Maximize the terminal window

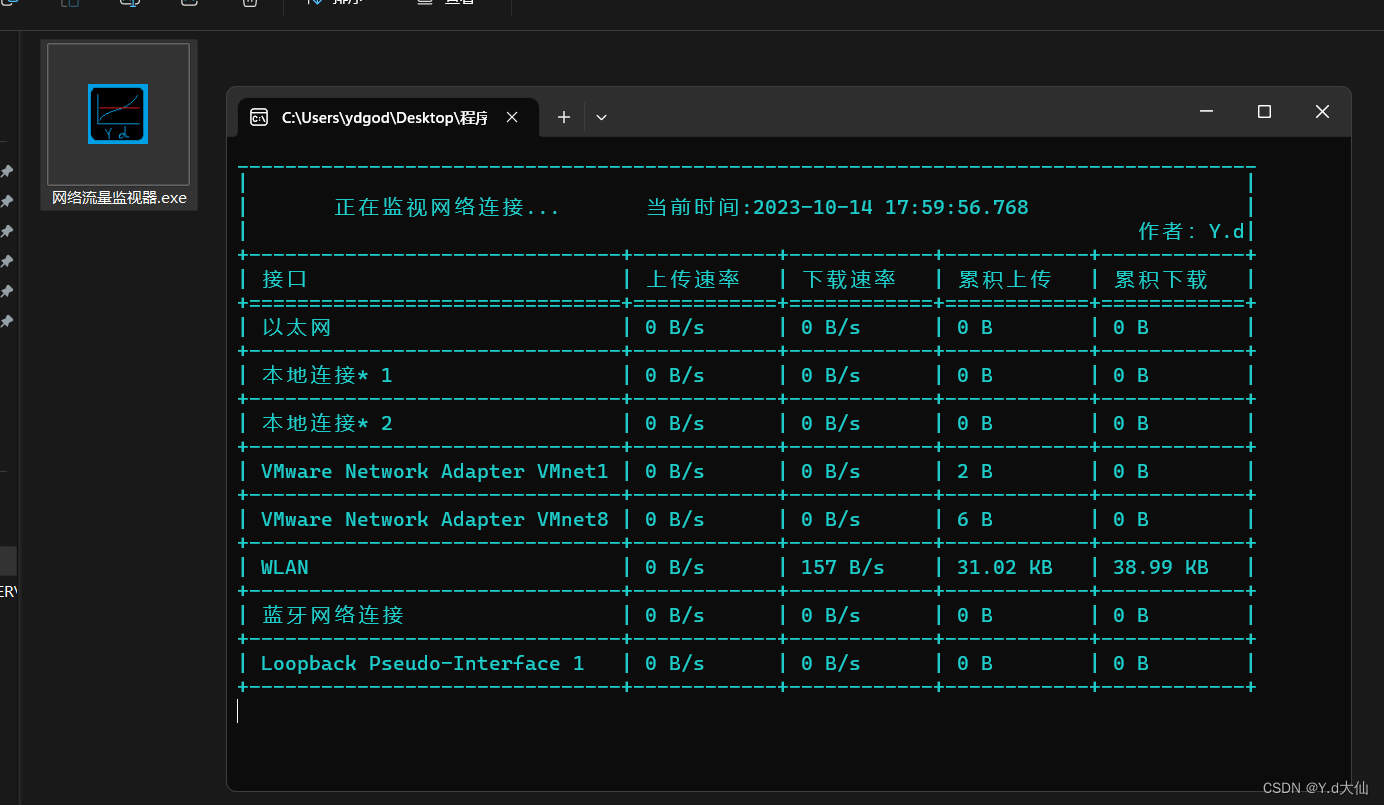click(1264, 111)
